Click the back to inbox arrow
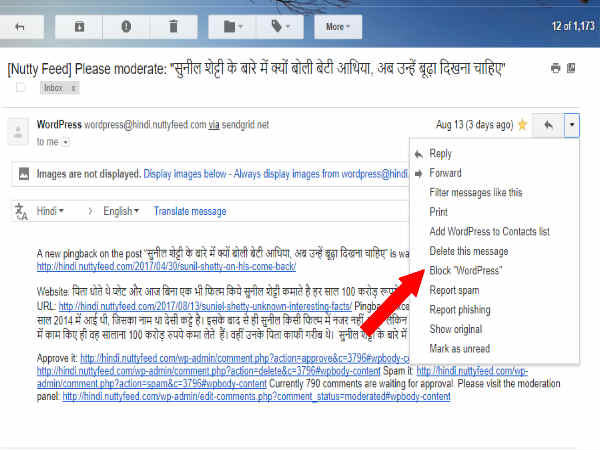The image size is (600, 450). [20, 27]
